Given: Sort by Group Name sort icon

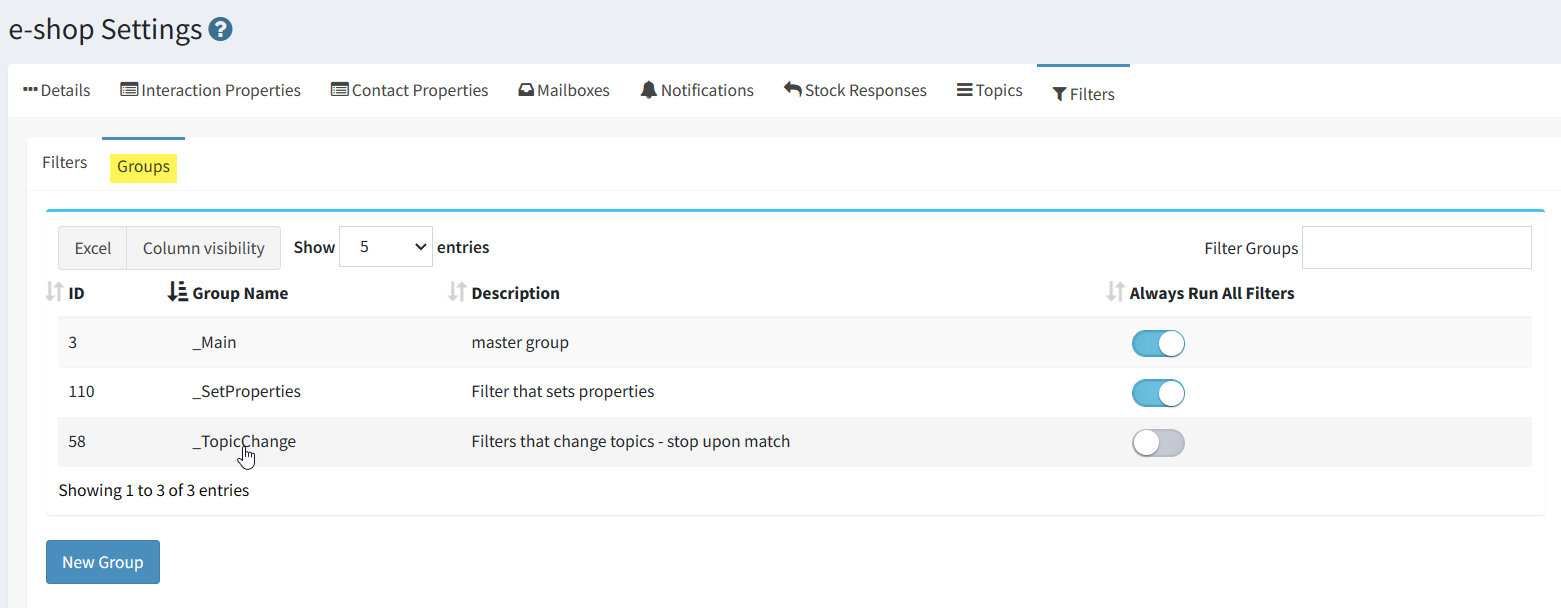Looking at the screenshot, I should 177,293.
